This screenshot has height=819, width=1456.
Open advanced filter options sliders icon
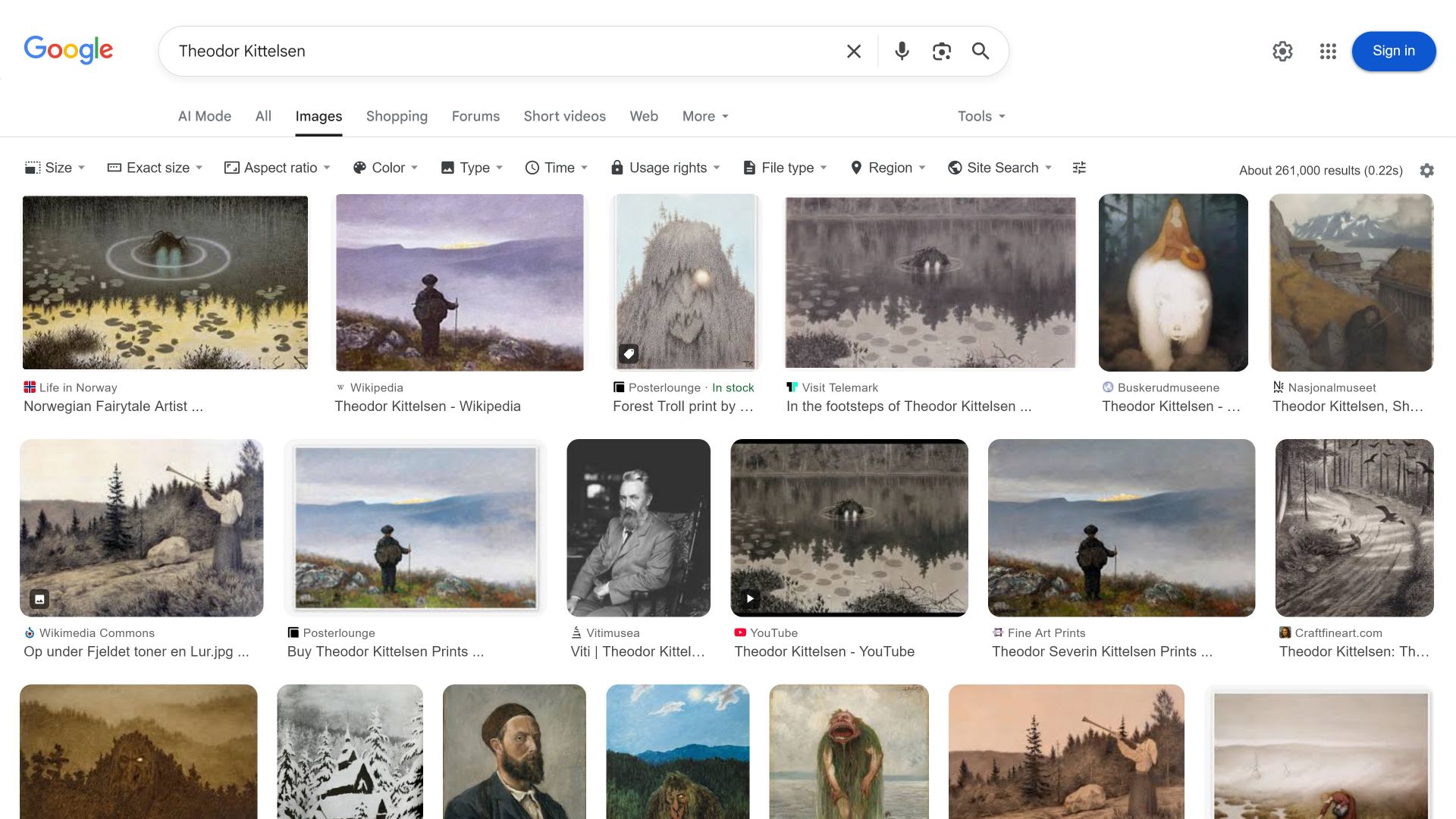click(1079, 168)
